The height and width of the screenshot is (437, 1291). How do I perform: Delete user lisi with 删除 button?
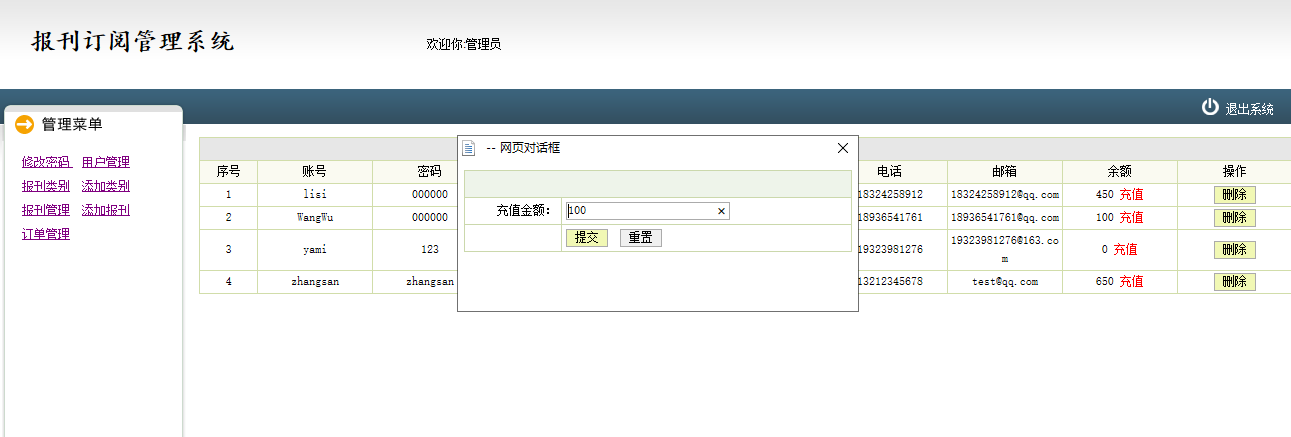tap(1234, 194)
